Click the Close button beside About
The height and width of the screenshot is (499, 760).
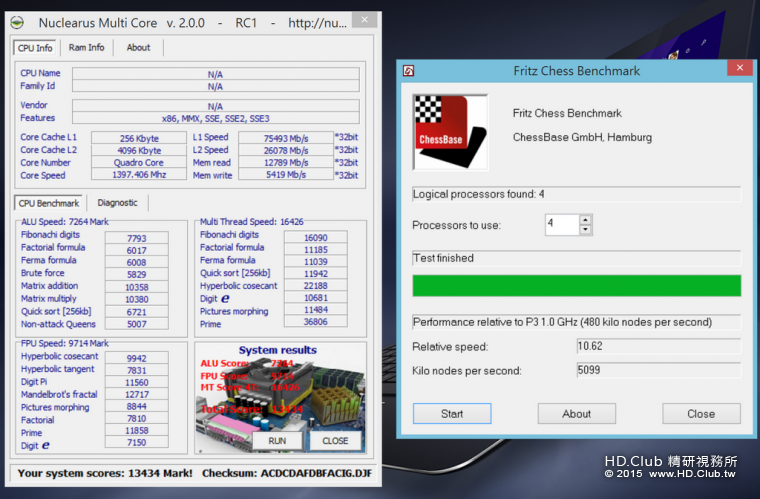[700, 414]
